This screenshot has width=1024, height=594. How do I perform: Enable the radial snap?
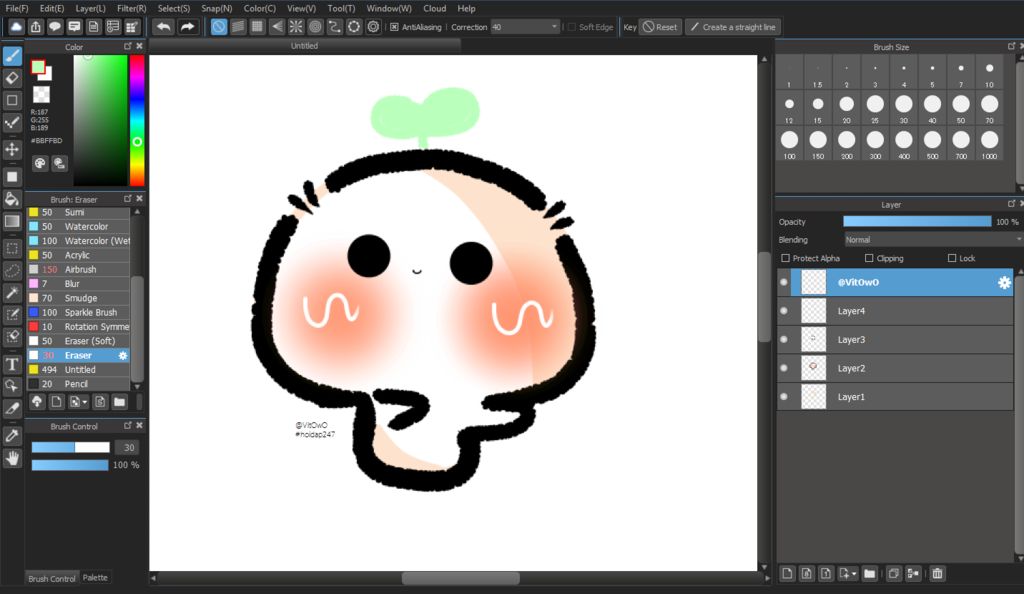point(296,27)
